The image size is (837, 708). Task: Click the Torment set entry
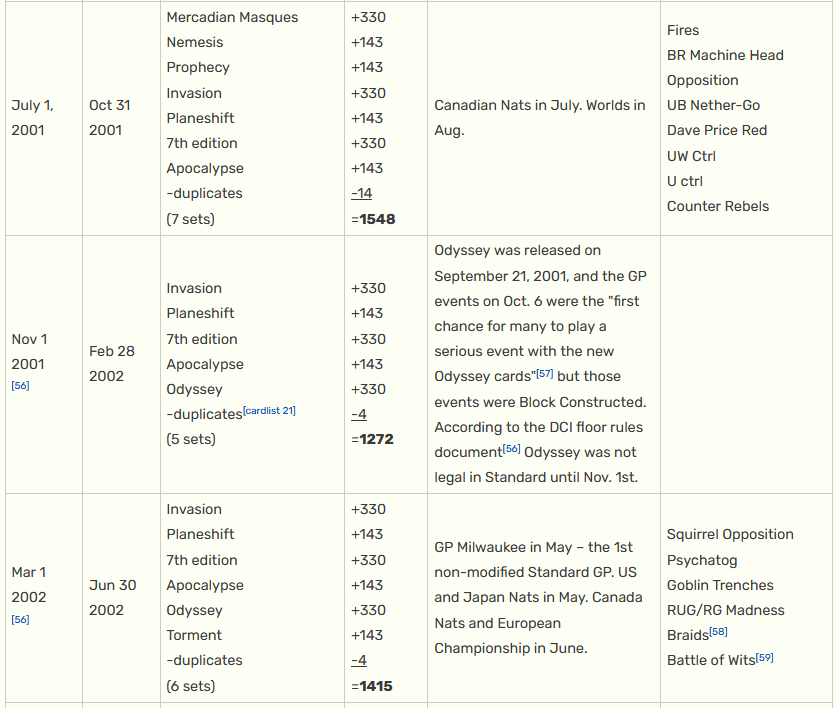tap(194, 635)
